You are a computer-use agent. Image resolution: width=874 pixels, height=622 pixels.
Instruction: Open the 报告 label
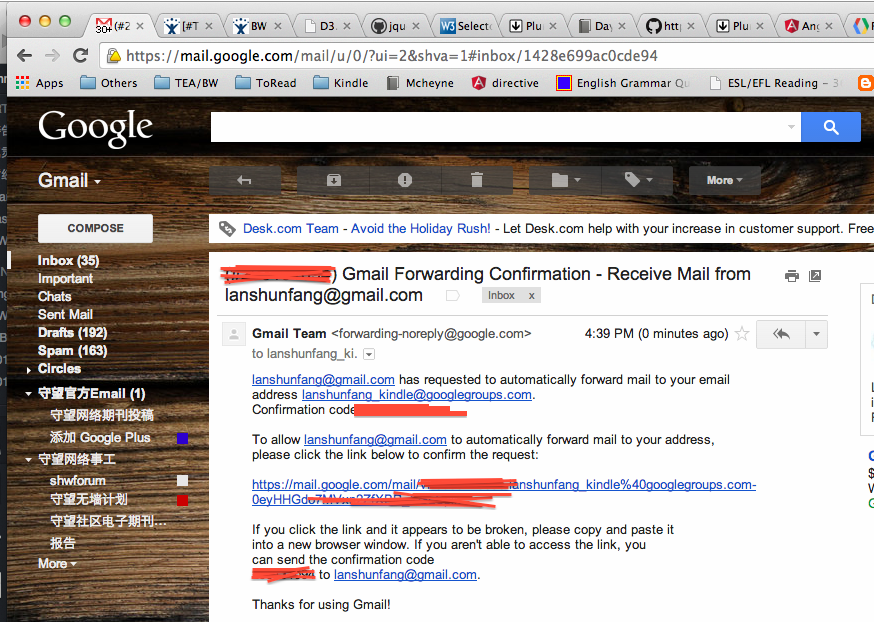(x=62, y=543)
